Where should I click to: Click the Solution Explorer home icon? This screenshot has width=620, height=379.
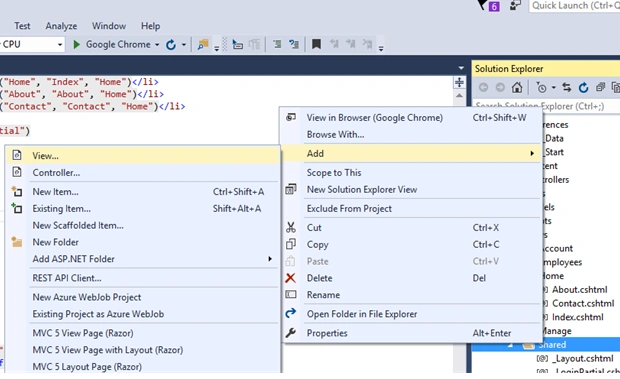pyautogui.click(x=517, y=87)
